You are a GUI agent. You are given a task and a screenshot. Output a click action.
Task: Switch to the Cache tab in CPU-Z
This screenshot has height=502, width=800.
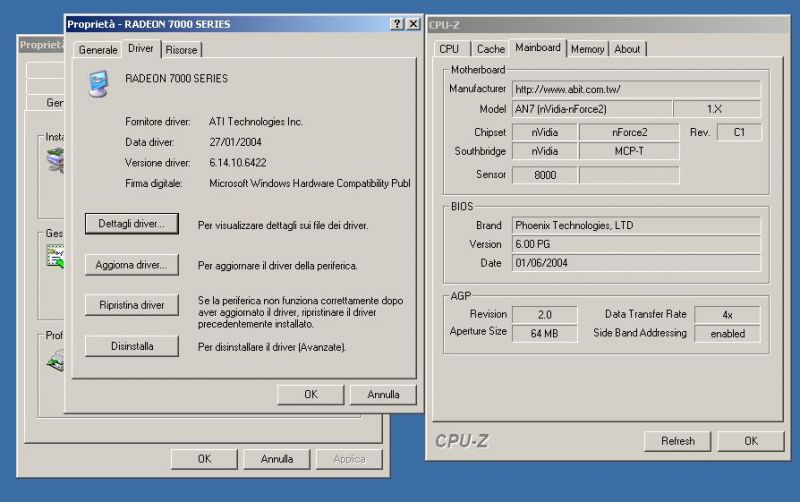click(491, 49)
